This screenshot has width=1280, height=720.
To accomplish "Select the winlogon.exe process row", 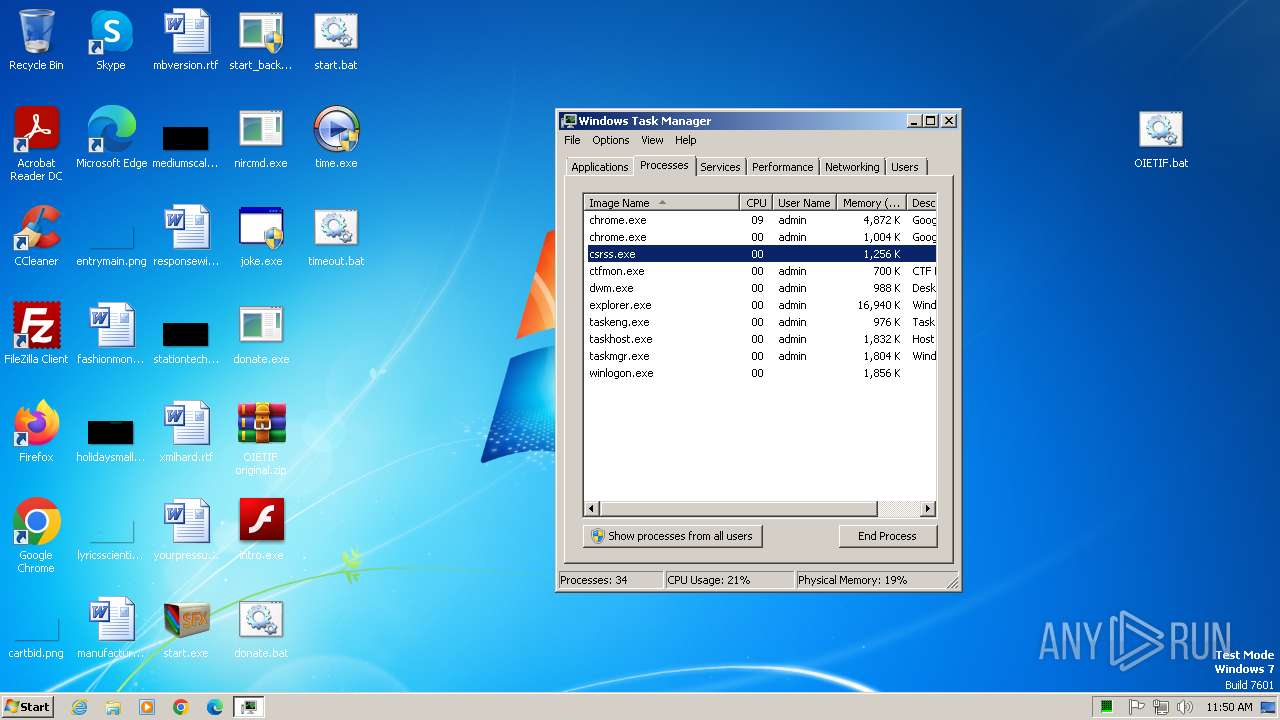I will point(760,373).
